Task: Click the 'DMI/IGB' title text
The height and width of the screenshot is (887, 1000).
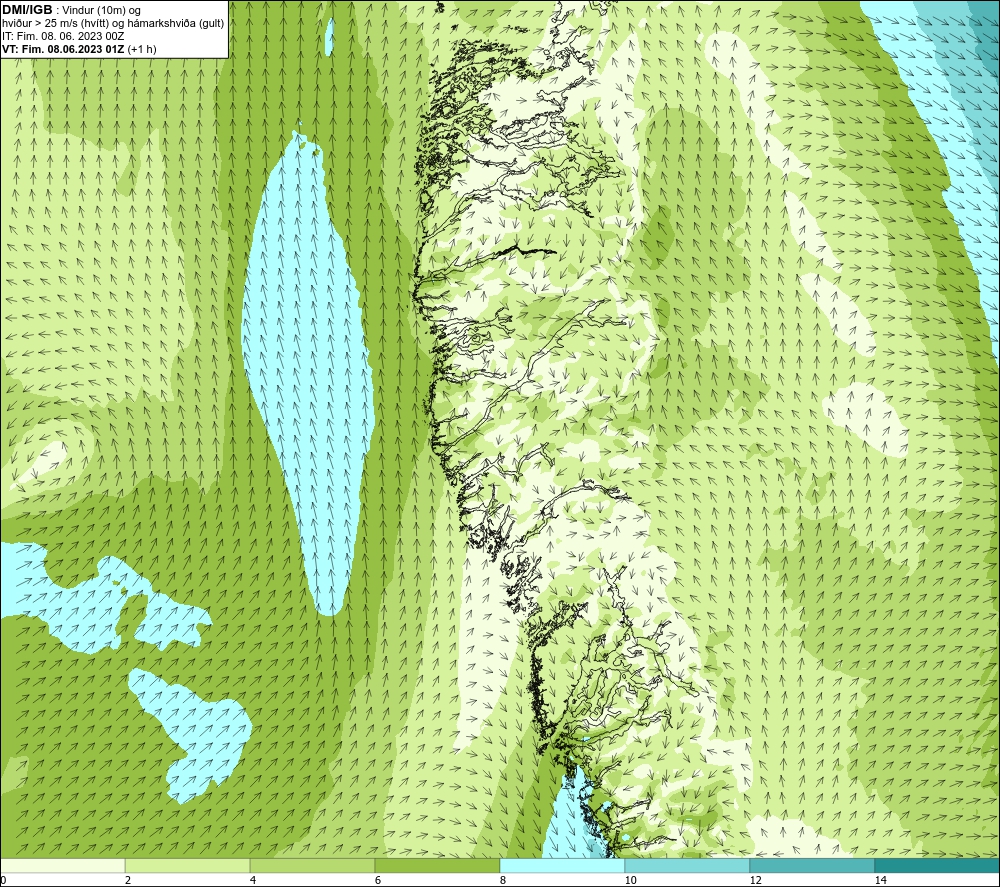Action: 27,10
